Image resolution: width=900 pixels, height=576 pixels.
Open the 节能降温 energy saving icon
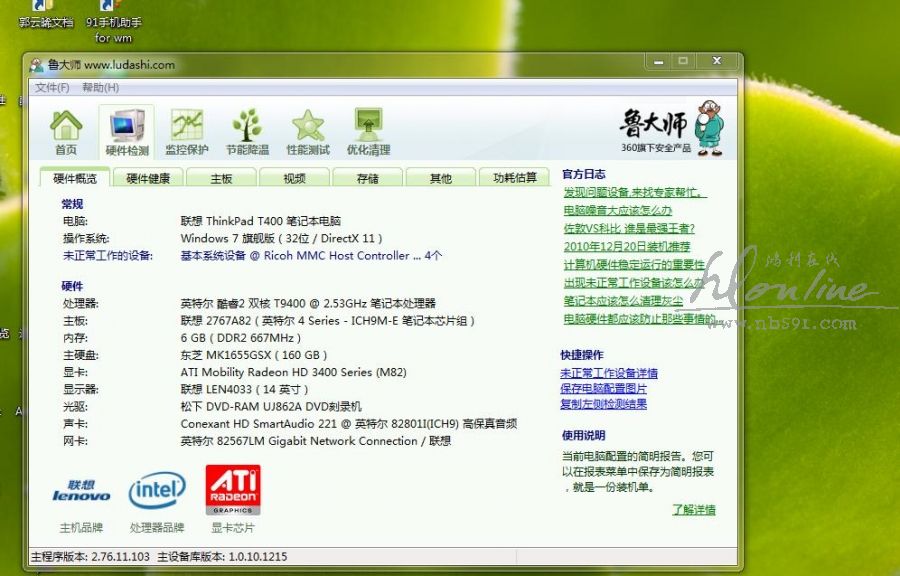coord(247,133)
